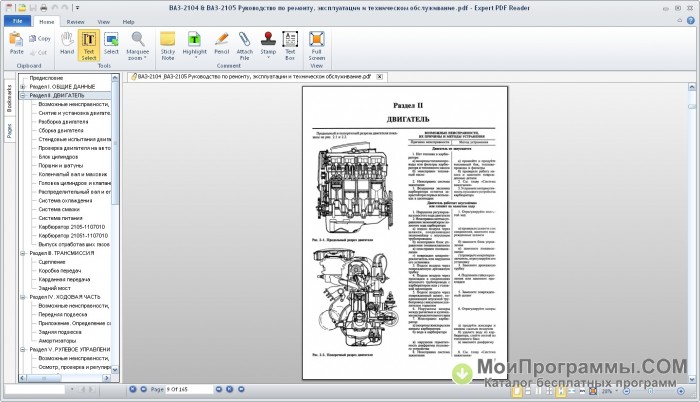Image resolution: width=700 pixels, height=402 pixels.
Task: Activate the Text Select tool
Action: point(89,46)
